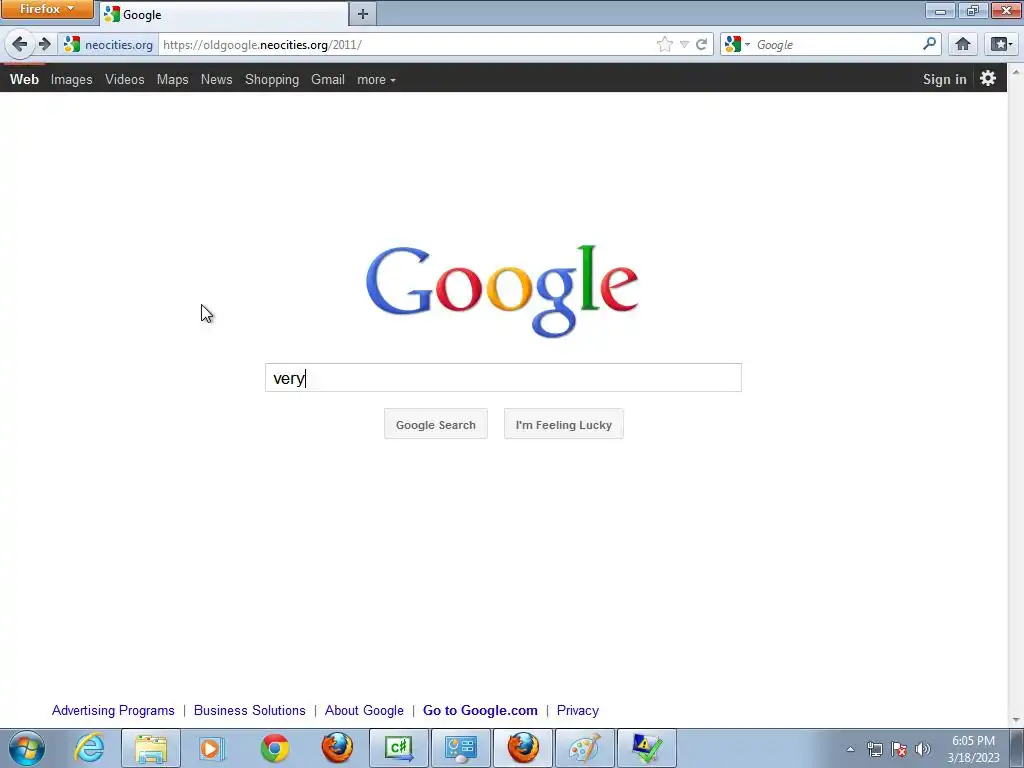The width and height of the screenshot is (1024, 768).
Task: Open Google options gear icon
Action: pyautogui.click(x=988, y=78)
